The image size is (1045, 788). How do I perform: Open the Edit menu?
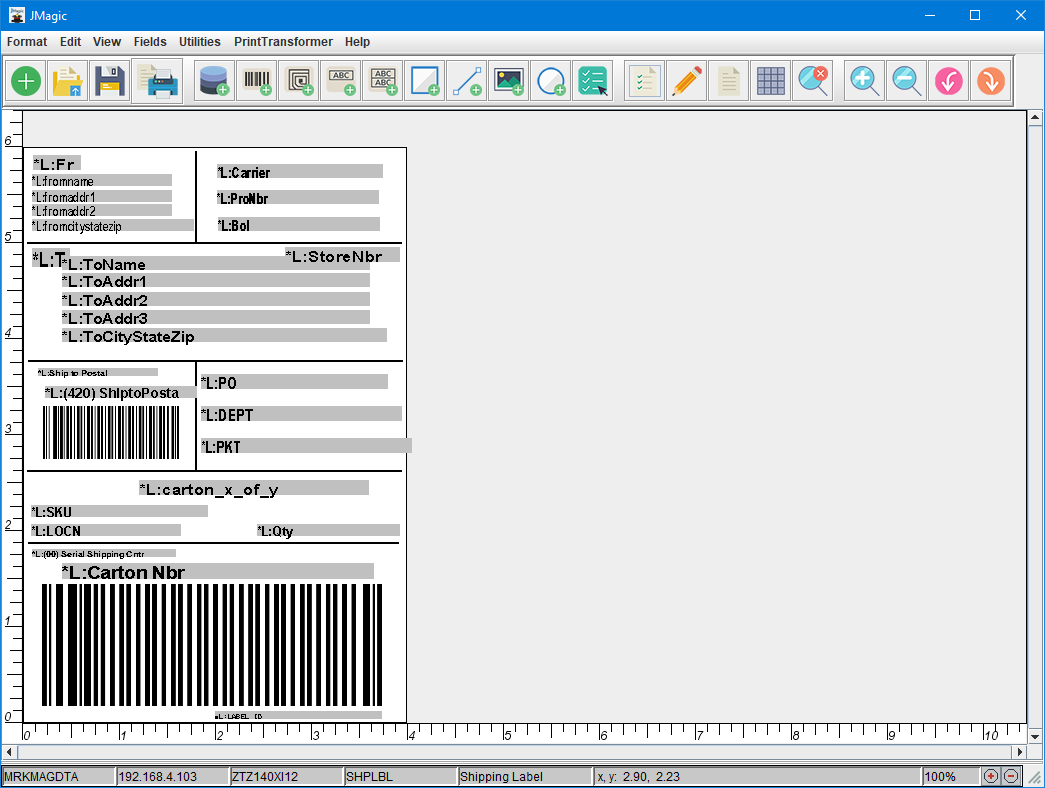tap(70, 41)
